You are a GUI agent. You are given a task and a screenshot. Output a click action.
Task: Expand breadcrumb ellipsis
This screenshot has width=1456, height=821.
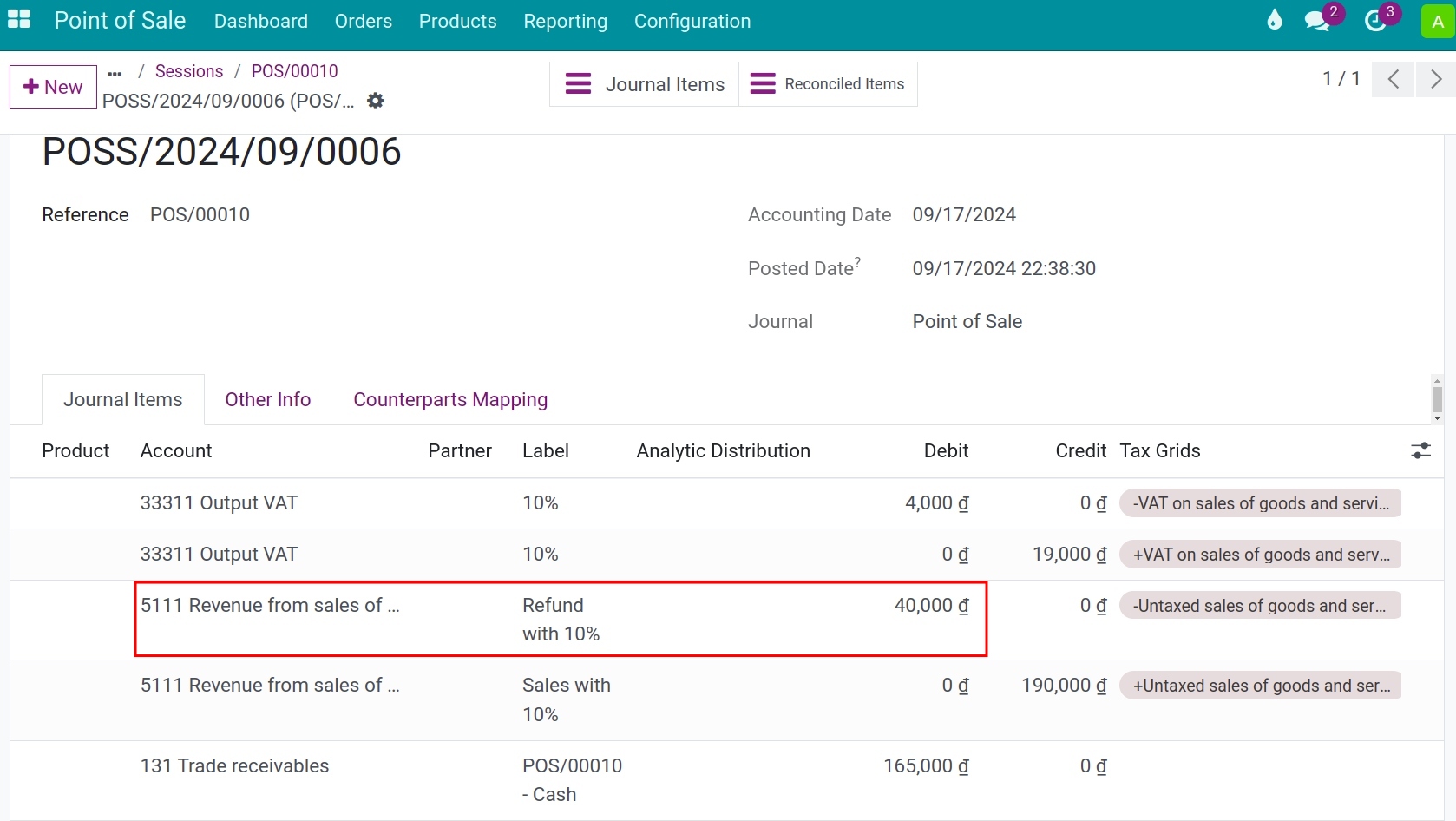[x=115, y=73]
